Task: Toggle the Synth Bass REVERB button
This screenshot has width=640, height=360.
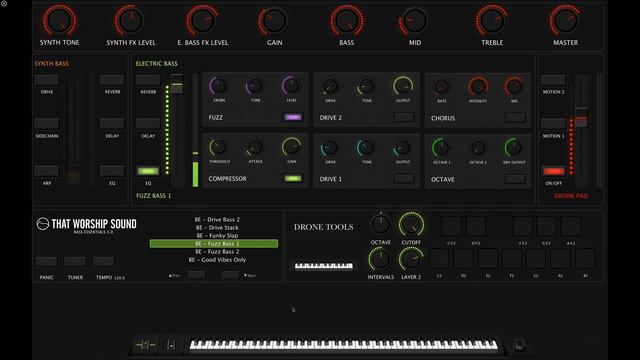Action: pyautogui.click(x=112, y=80)
